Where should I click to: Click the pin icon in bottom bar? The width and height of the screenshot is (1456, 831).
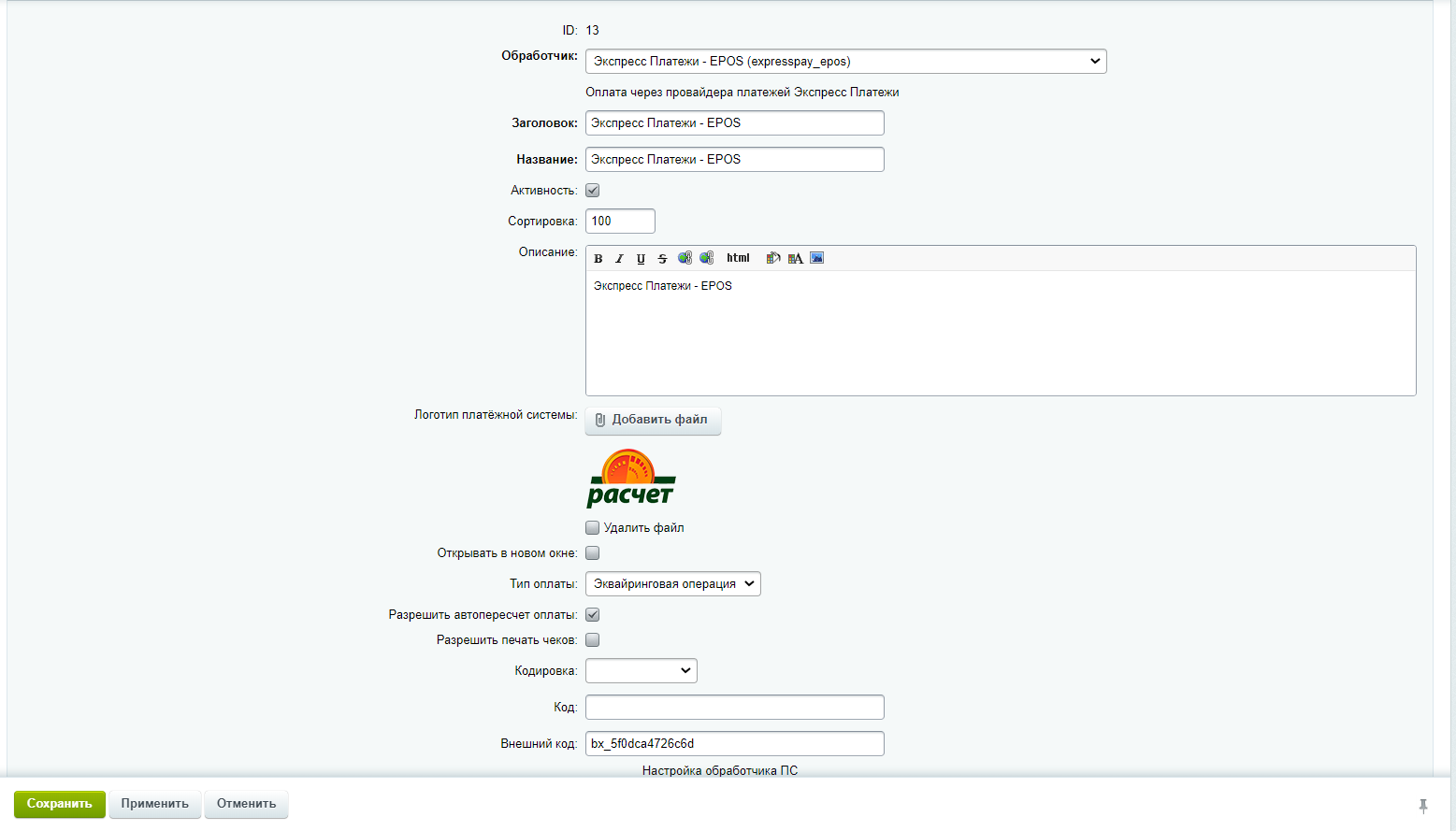pos(1422,805)
